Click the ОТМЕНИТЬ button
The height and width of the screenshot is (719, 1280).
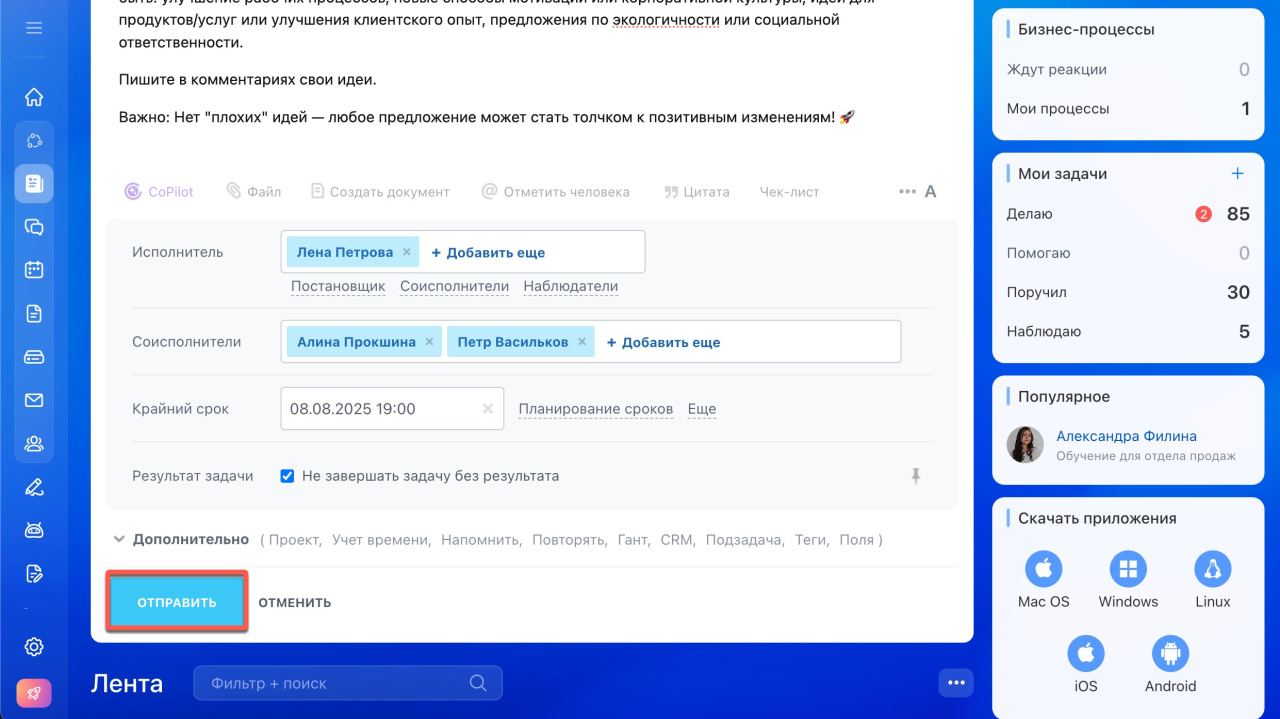[x=295, y=603]
